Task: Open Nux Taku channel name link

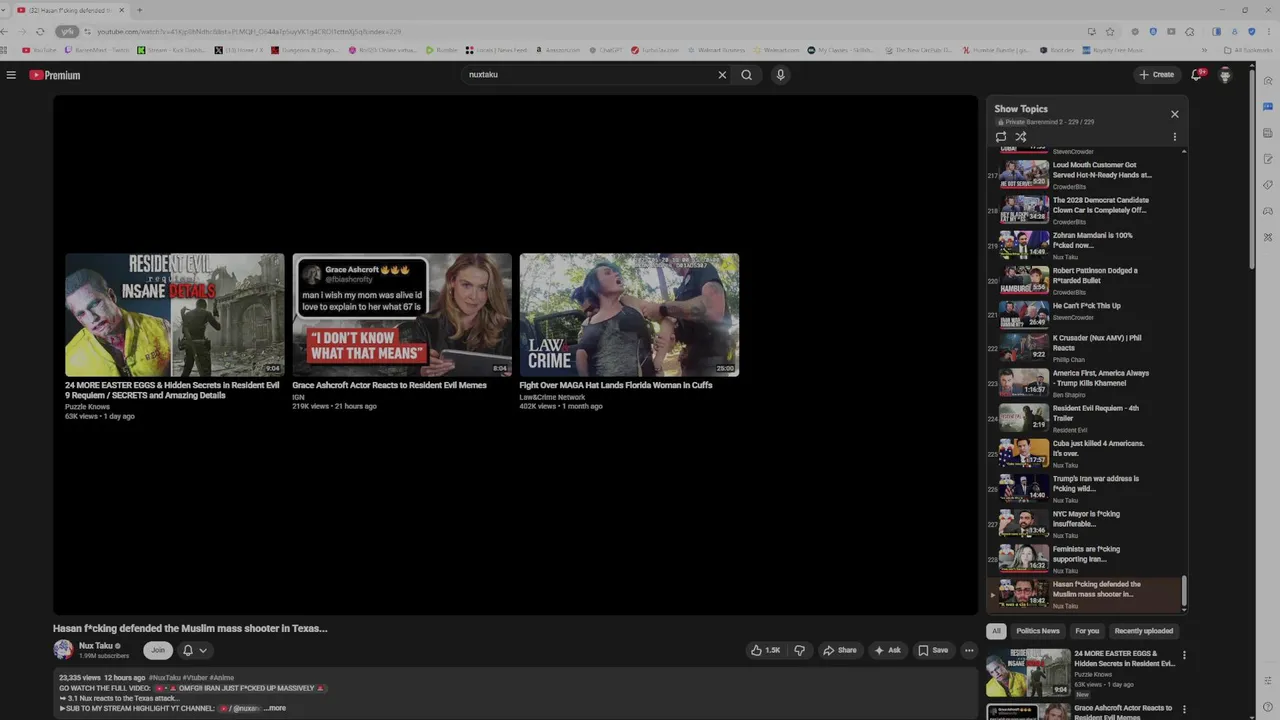Action: (96, 646)
